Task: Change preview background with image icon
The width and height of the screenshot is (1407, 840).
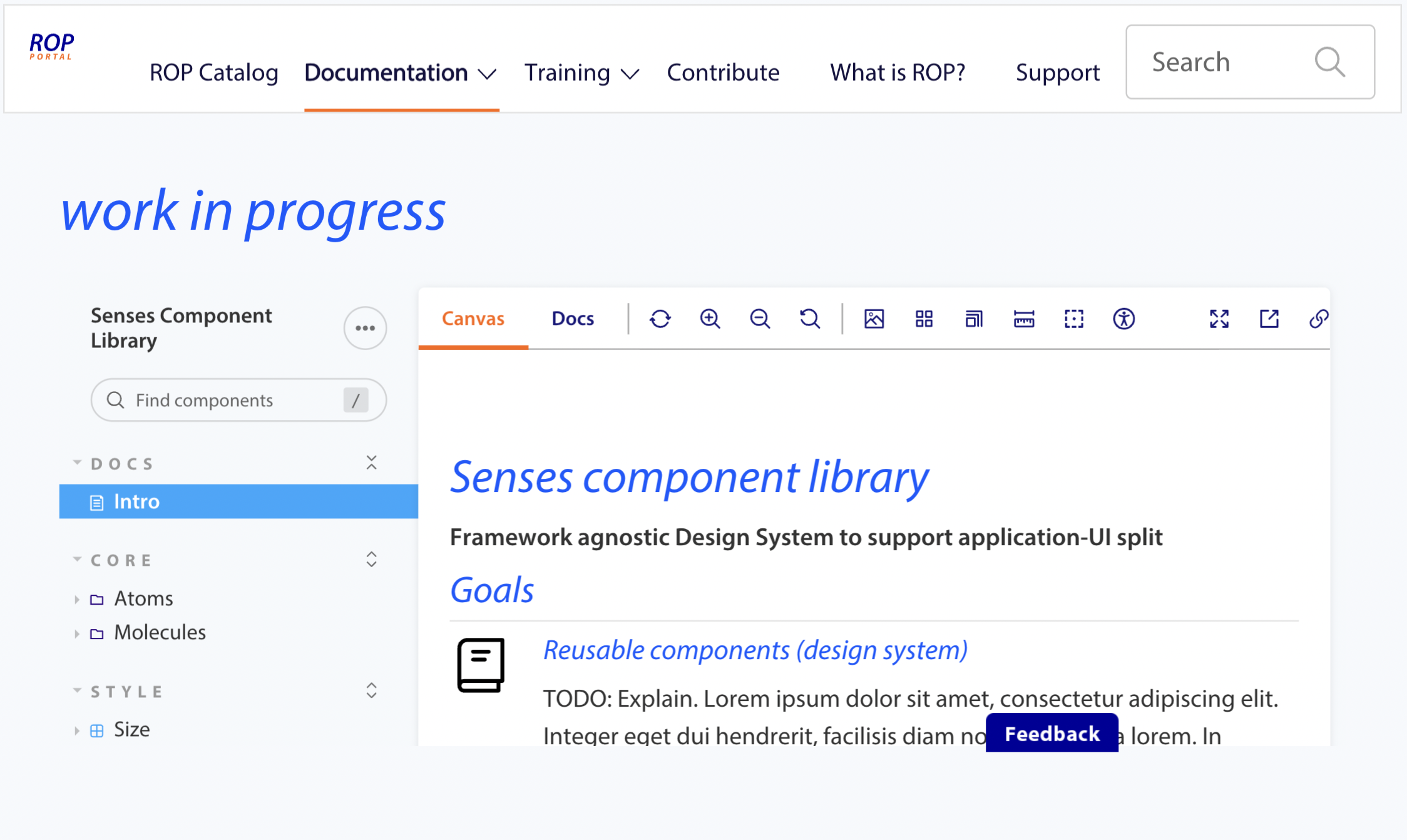Action: [x=874, y=319]
